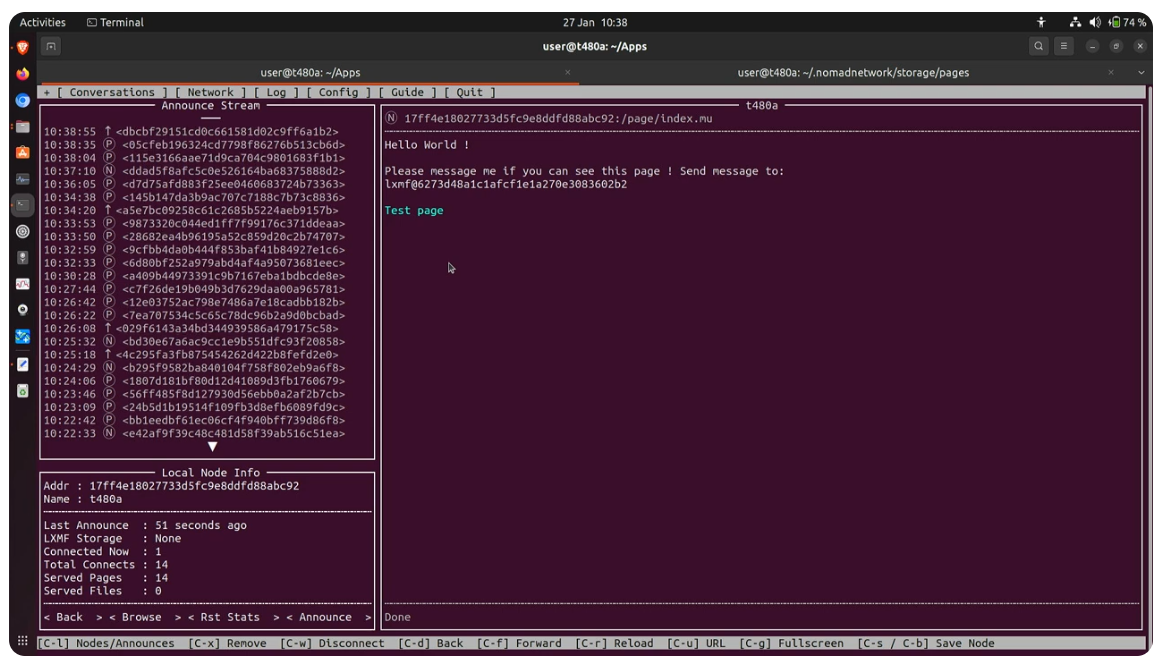Screen dimensions: 1170x665
Task: Click the Addr value in Local Node Info
Action: [x=194, y=486]
